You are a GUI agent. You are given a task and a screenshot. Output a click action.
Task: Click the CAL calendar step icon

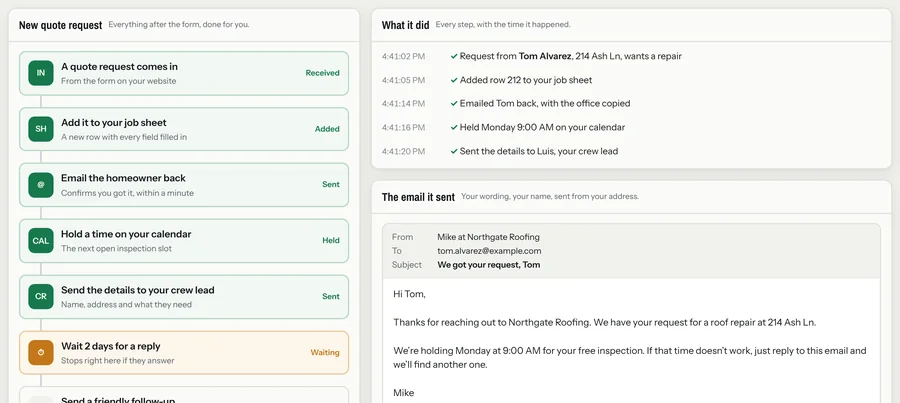[x=41, y=241]
